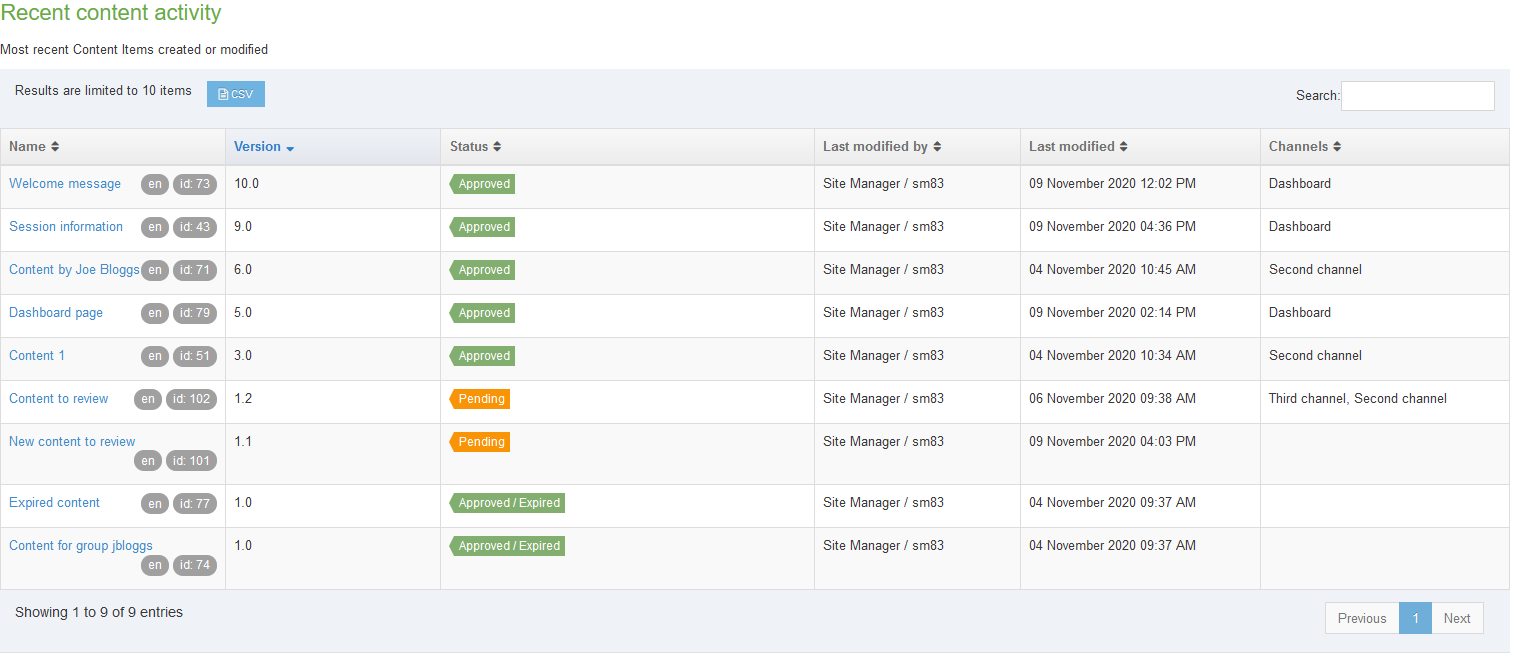Click the 'id: 73' badge on Welcome message row
This screenshot has height=658, width=1513.
coord(194,184)
